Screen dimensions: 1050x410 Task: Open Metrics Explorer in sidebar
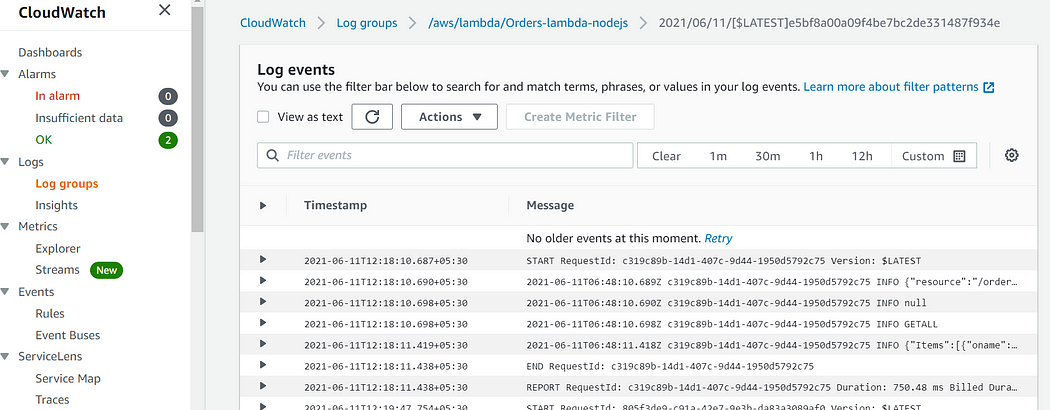58,248
